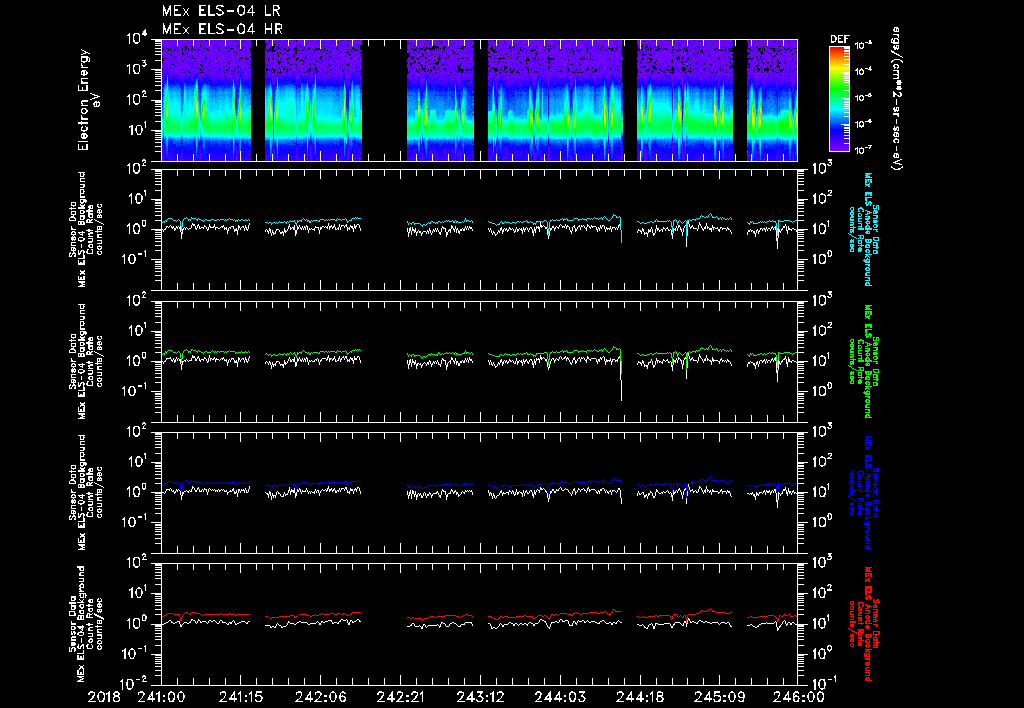Click the cyan count rate trace above 241:00
Image resolution: width=1024 pixels, height=708 pixels.
tap(206, 220)
